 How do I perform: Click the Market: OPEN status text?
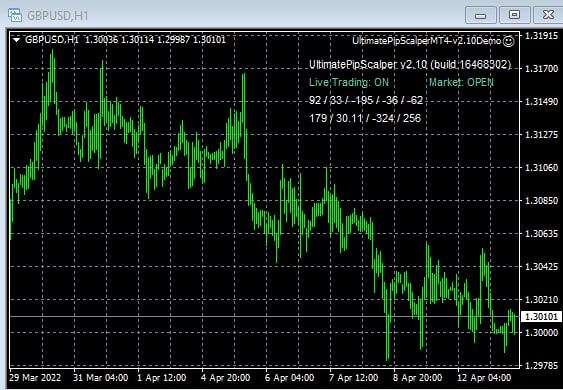click(x=461, y=83)
